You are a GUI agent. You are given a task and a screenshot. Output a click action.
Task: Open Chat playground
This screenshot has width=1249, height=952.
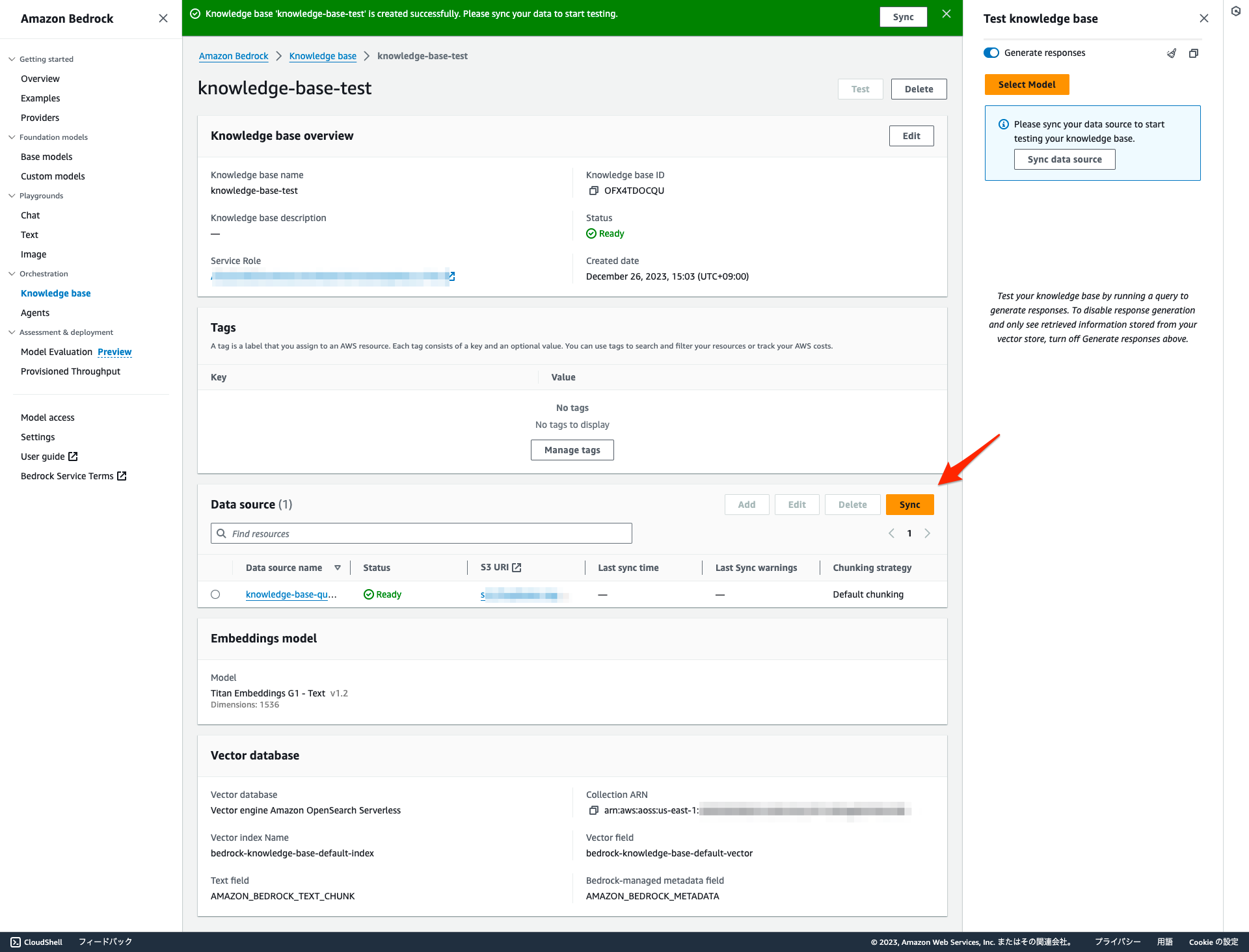pos(31,215)
